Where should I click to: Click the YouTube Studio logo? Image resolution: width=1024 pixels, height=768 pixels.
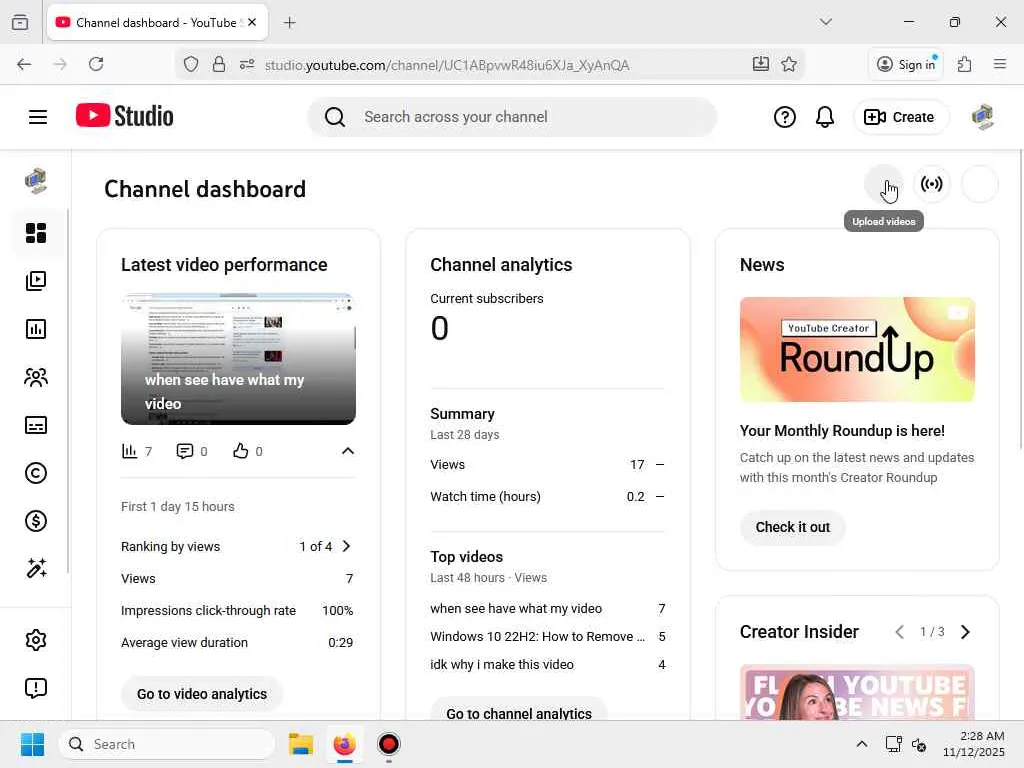124,116
